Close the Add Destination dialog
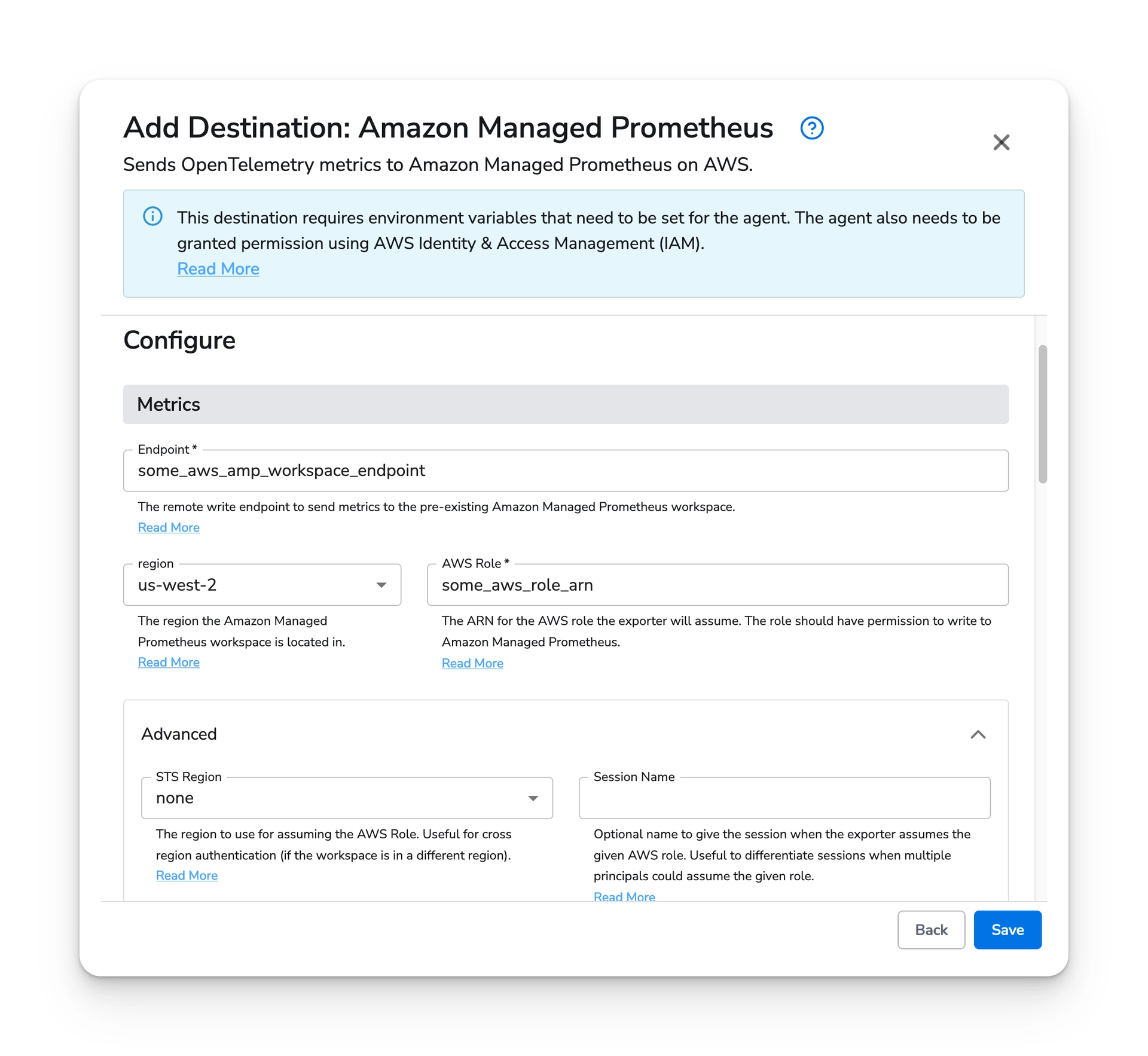 1001,142
